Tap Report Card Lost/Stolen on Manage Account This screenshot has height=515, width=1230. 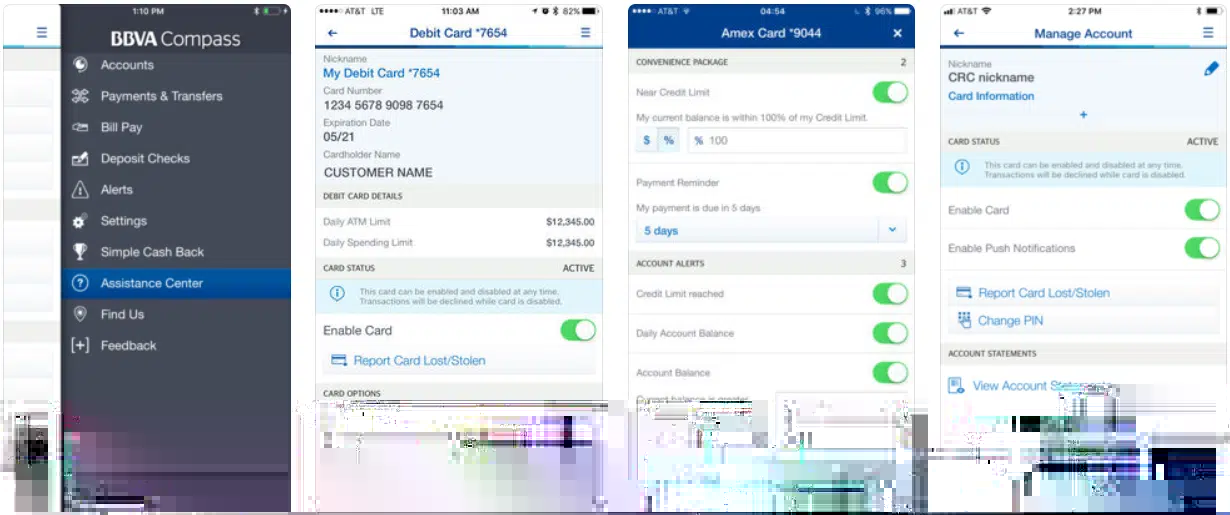click(x=1043, y=293)
